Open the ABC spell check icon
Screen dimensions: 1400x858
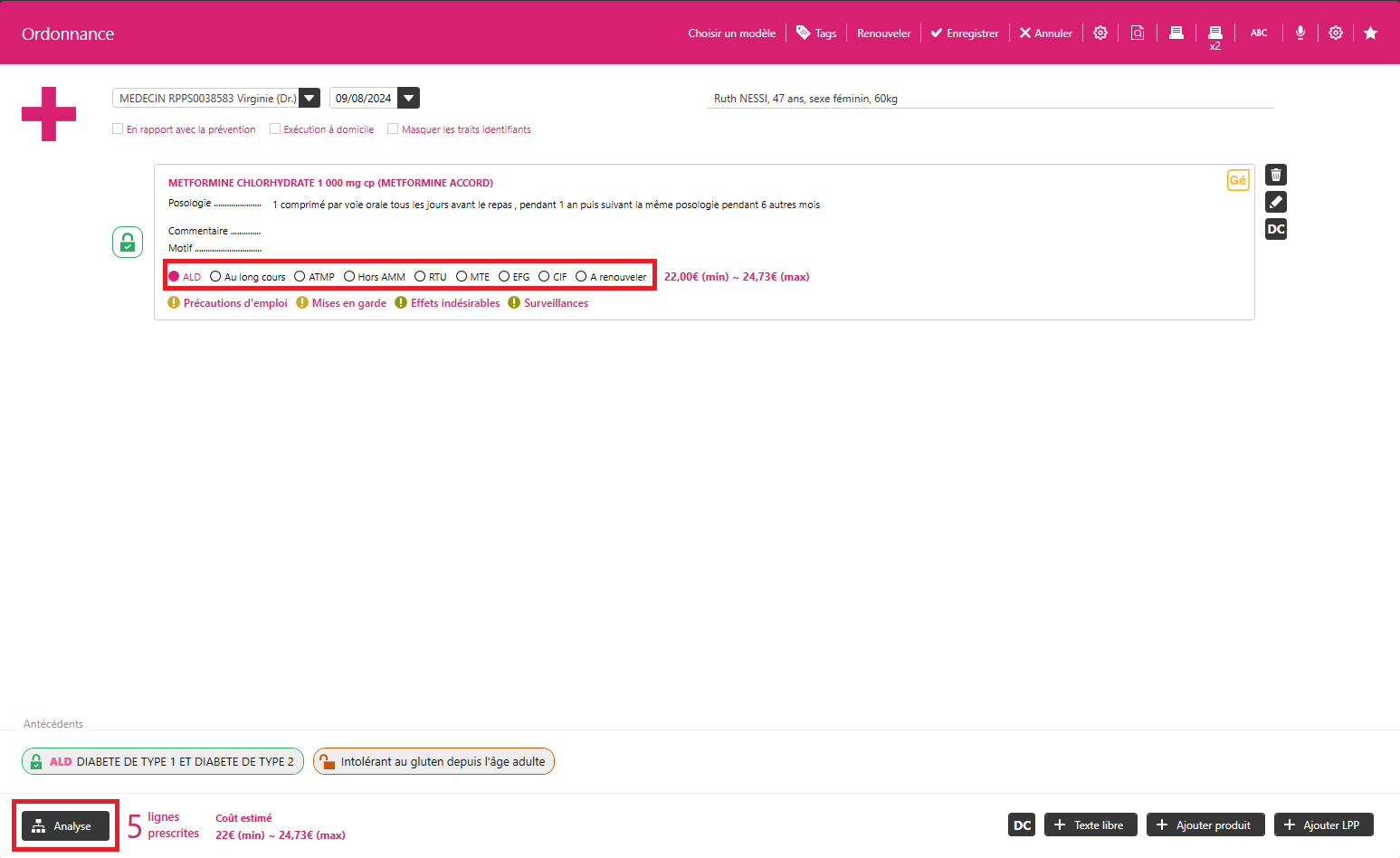click(x=1258, y=33)
